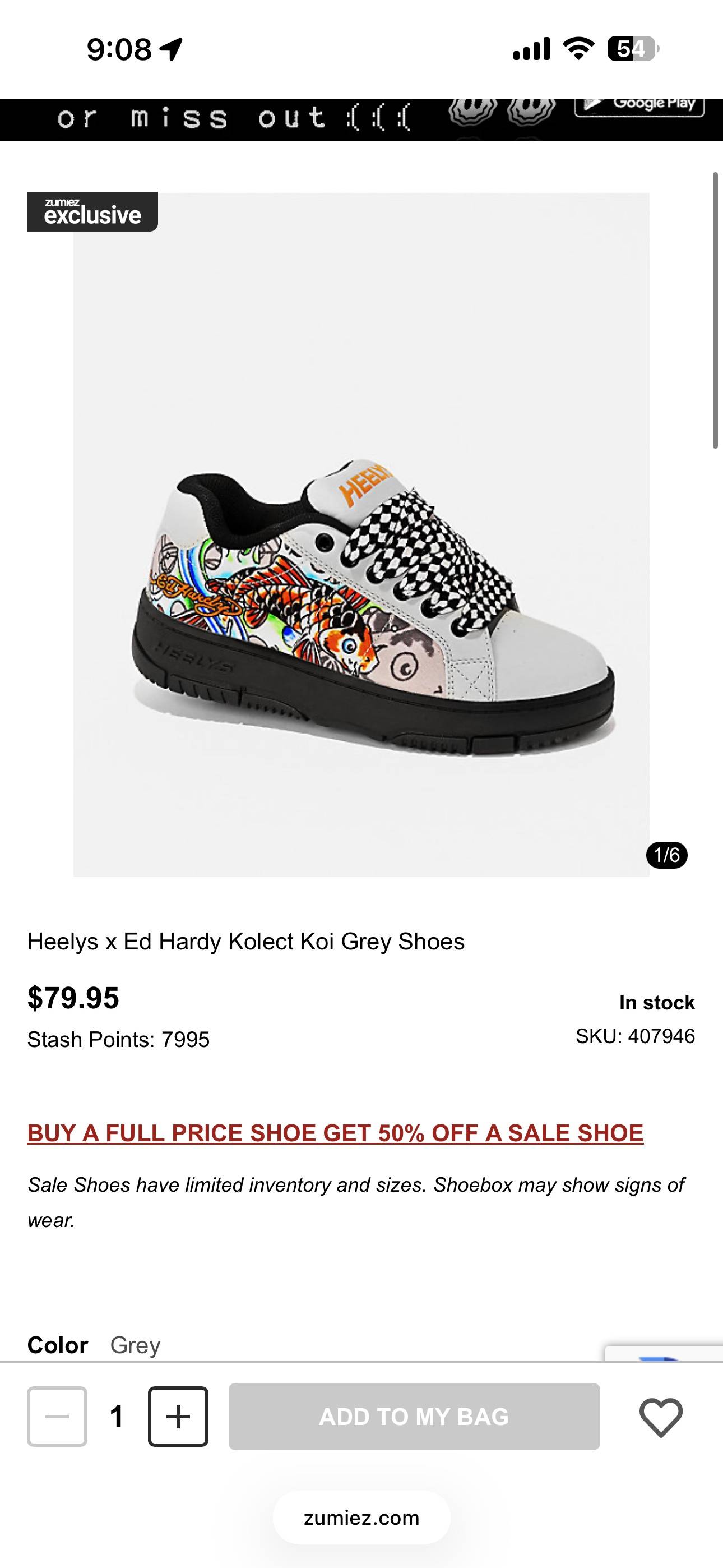Tap the battery indicator in status bar
723x1568 pixels.
tap(633, 49)
